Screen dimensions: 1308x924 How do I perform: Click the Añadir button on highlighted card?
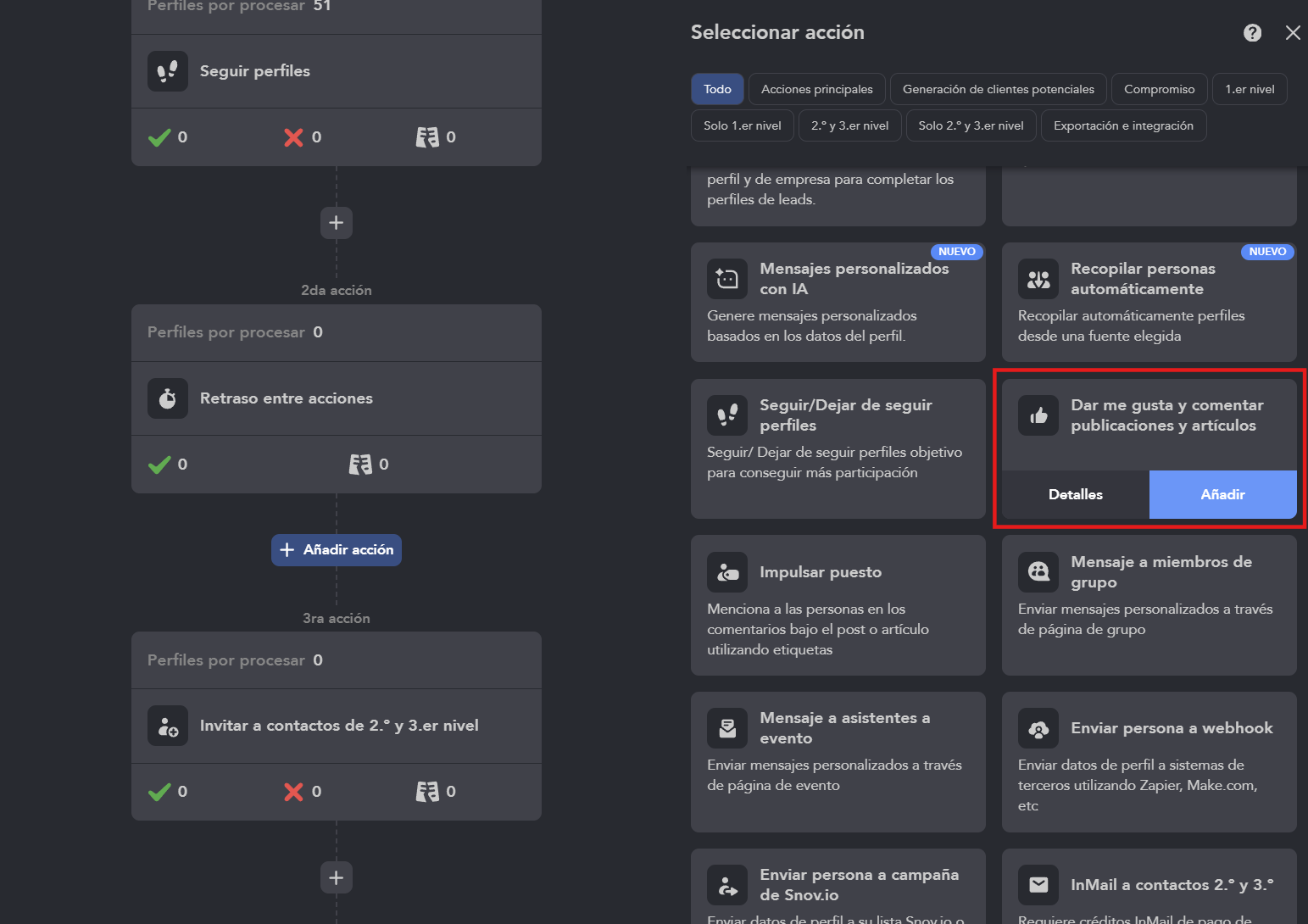1222,494
